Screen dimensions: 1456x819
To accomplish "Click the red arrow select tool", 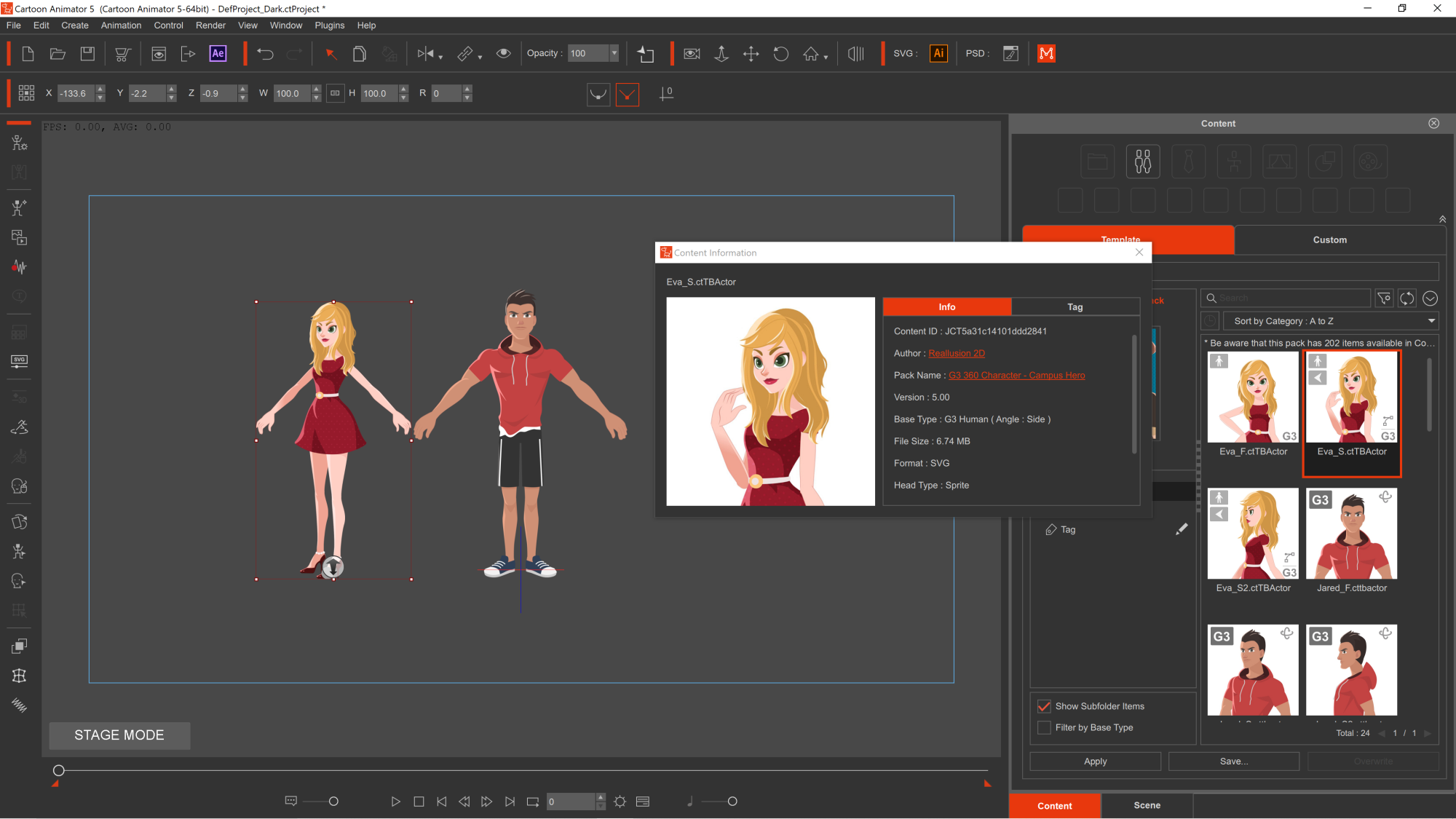I will pyautogui.click(x=331, y=53).
